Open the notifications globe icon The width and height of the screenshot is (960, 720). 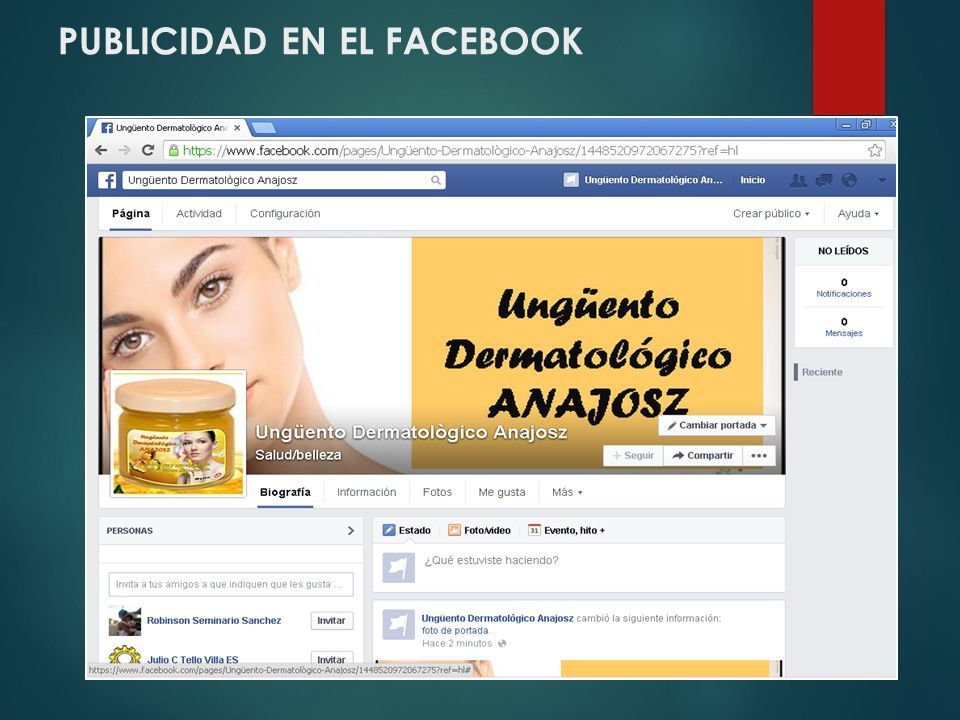click(x=849, y=180)
